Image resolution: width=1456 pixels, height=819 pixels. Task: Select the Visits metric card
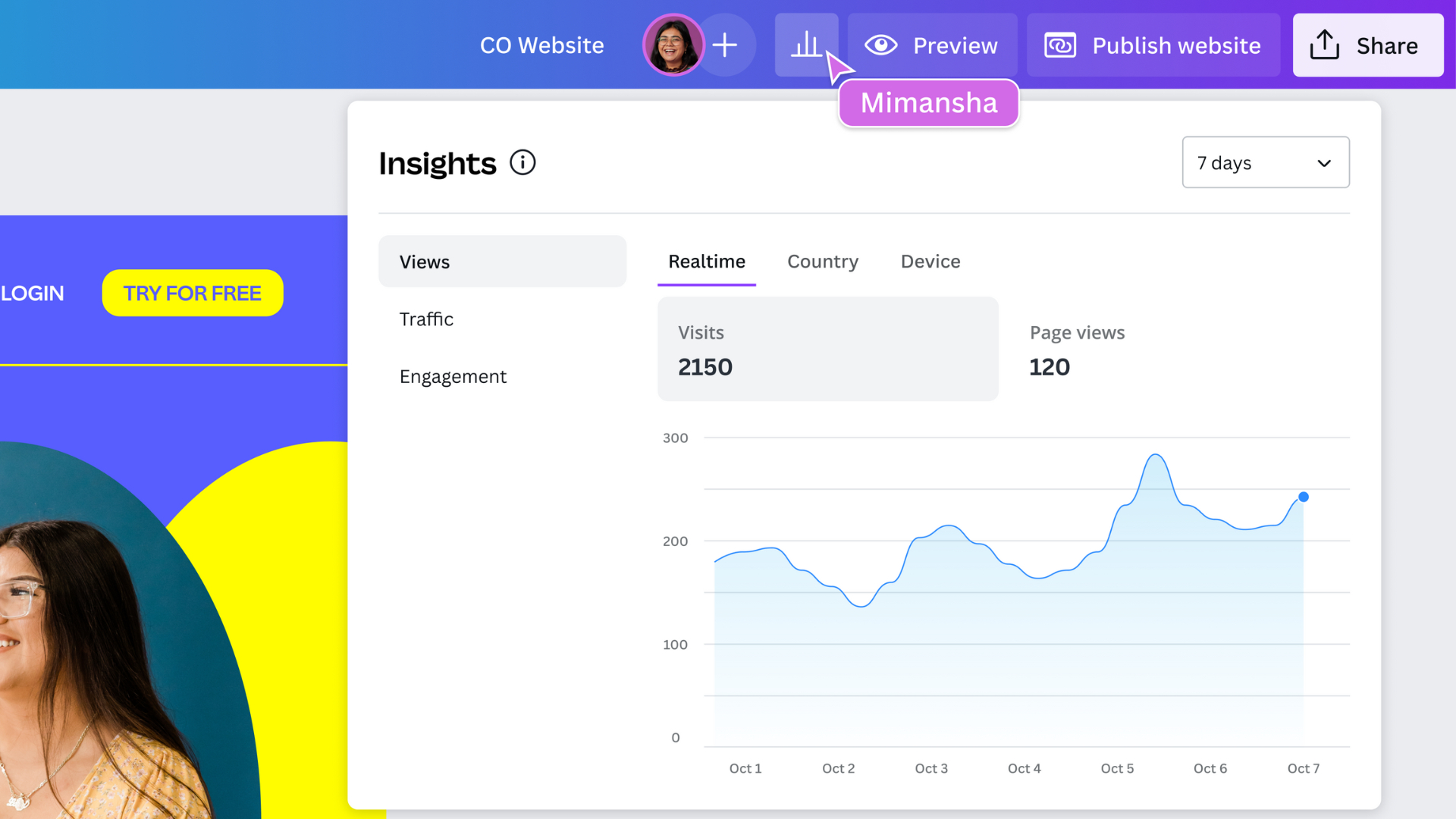click(827, 349)
